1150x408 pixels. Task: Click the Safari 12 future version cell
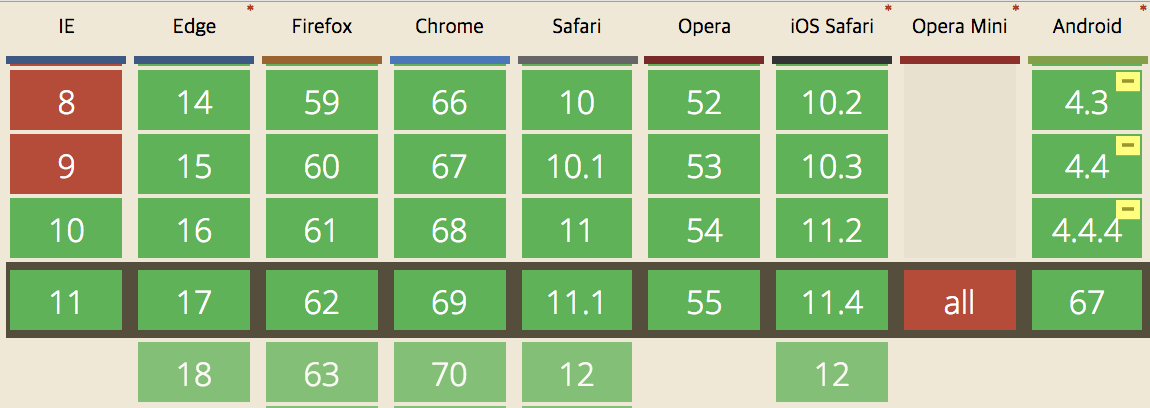[x=577, y=372]
